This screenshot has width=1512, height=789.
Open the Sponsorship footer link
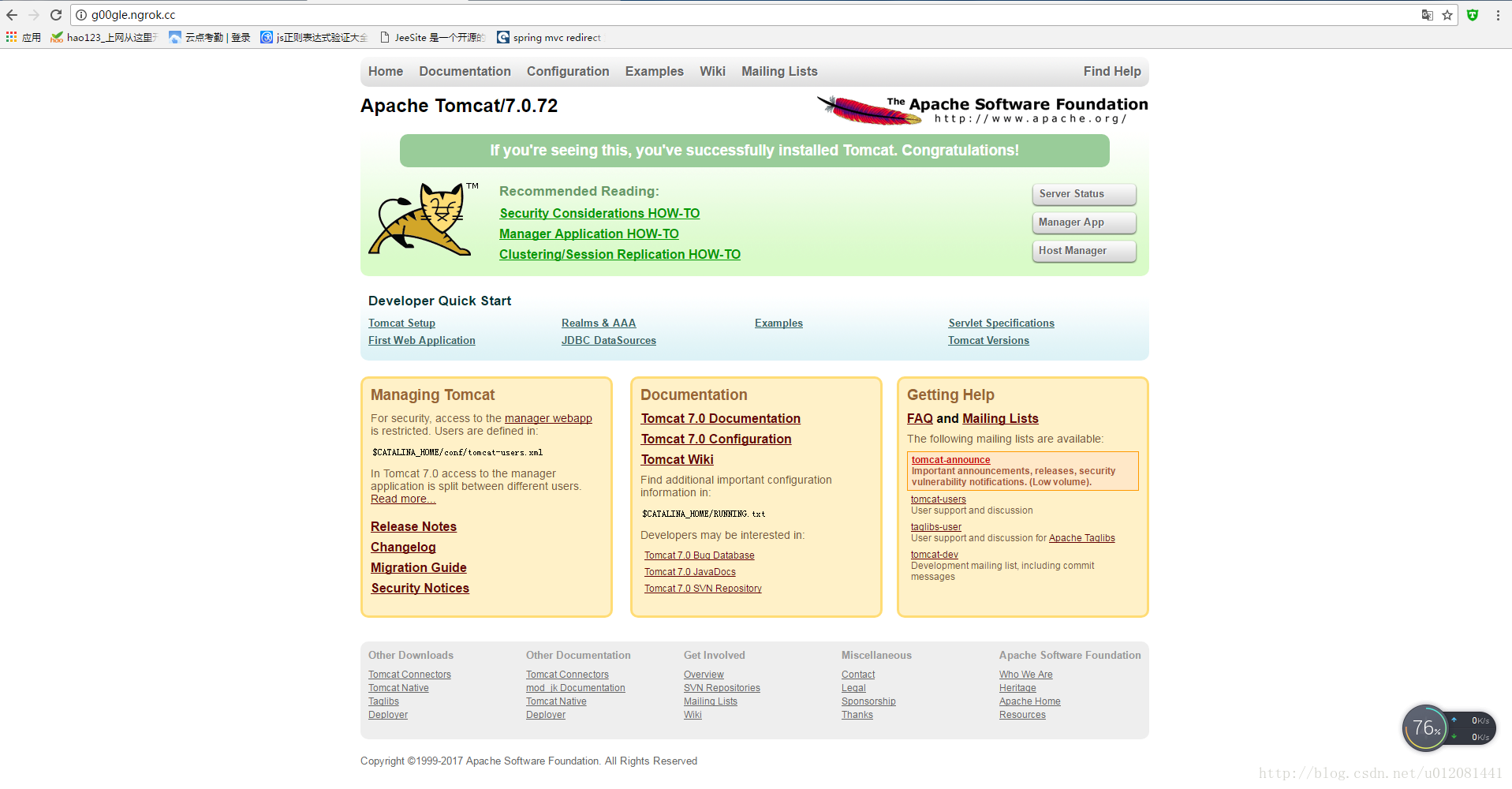(868, 701)
